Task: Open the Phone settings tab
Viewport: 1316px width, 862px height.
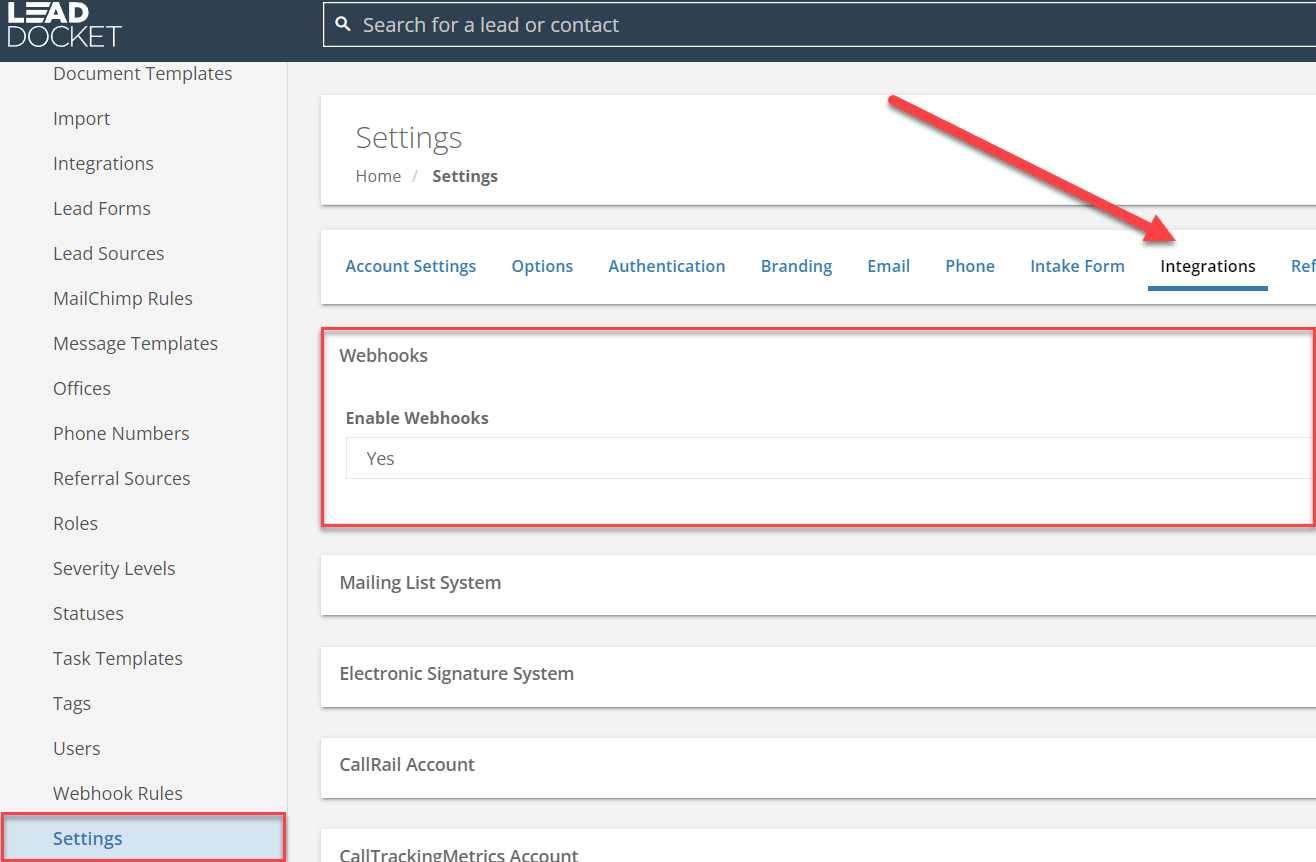Action: coord(969,266)
